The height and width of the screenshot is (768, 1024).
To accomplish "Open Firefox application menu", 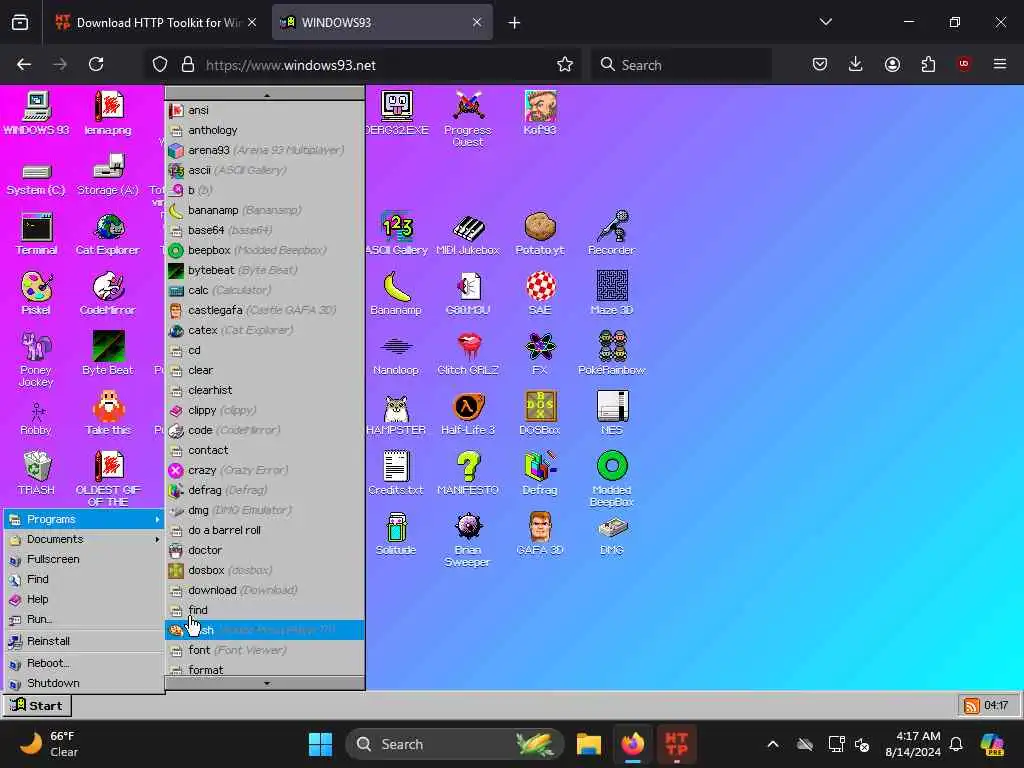I will click(x=1000, y=65).
